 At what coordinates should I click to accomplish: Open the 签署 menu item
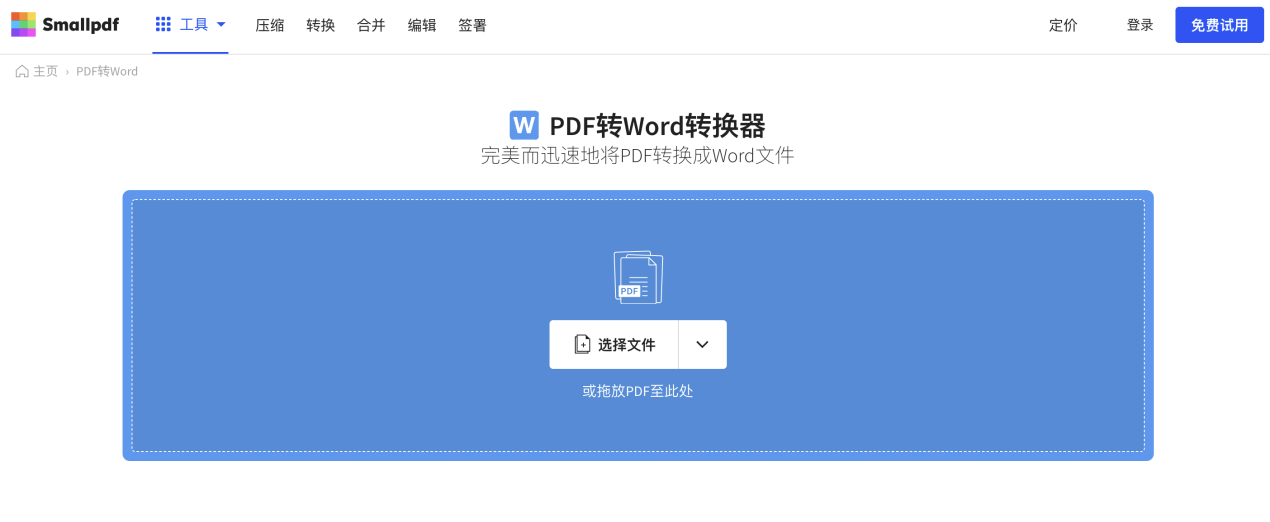(472, 25)
